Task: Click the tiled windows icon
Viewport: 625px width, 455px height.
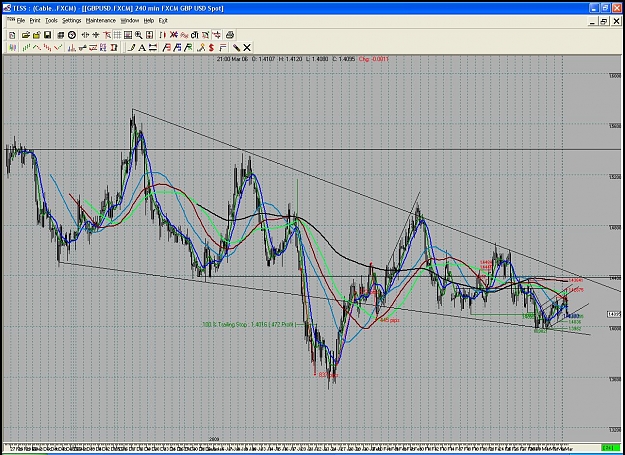Action: [61, 35]
